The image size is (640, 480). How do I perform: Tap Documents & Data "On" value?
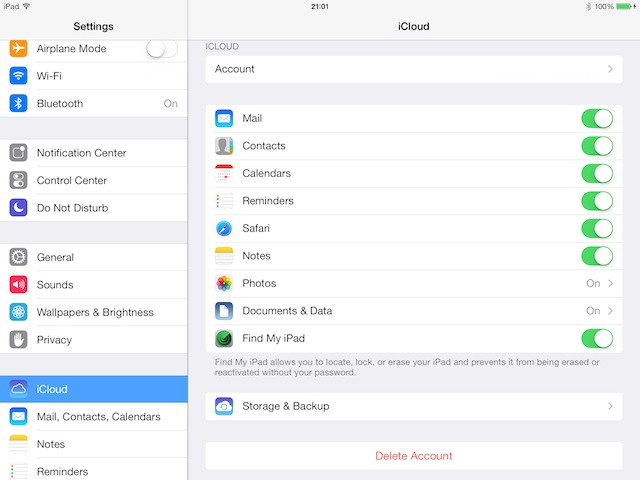point(593,311)
